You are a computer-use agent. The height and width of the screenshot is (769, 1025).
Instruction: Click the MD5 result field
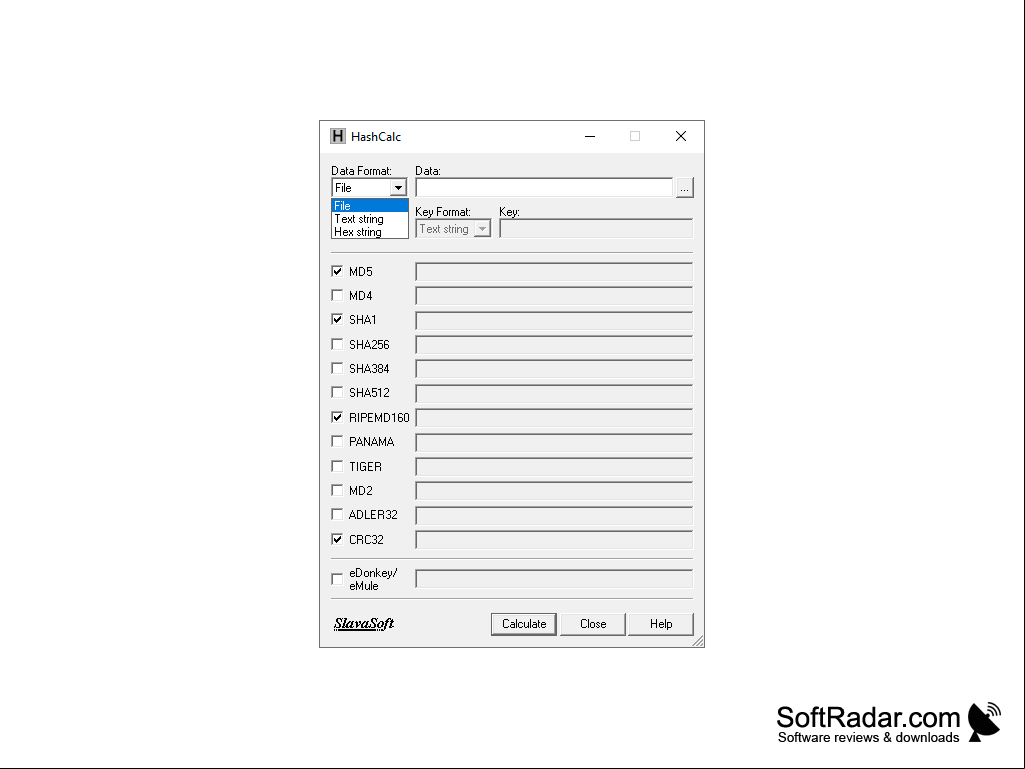point(554,271)
